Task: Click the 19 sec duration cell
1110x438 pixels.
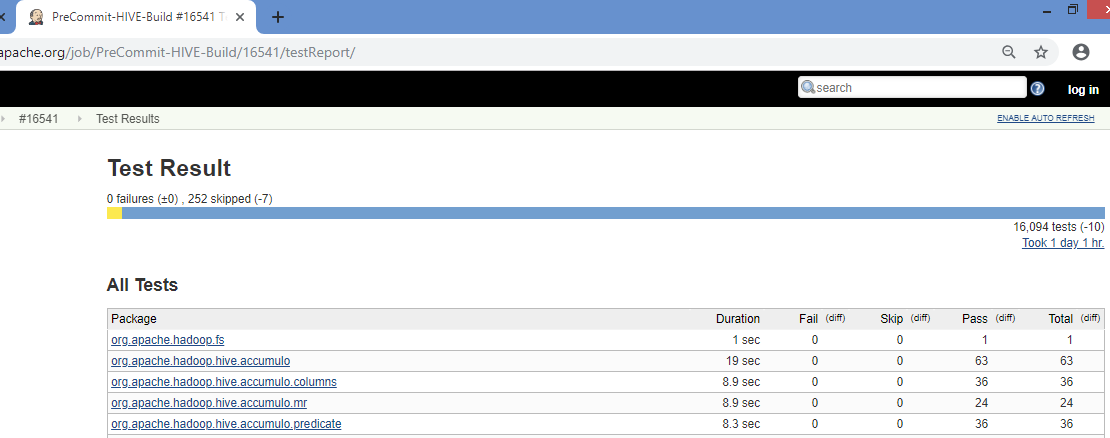Action: coord(743,361)
